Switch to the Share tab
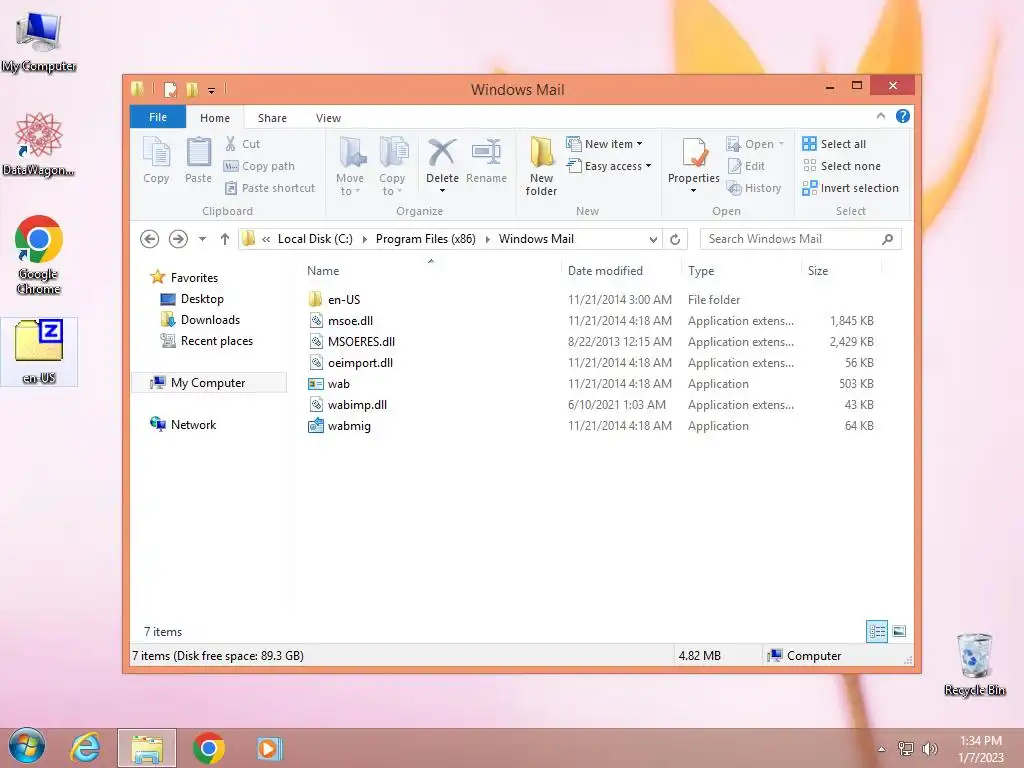Image resolution: width=1024 pixels, height=768 pixels. (x=272, y=118)
